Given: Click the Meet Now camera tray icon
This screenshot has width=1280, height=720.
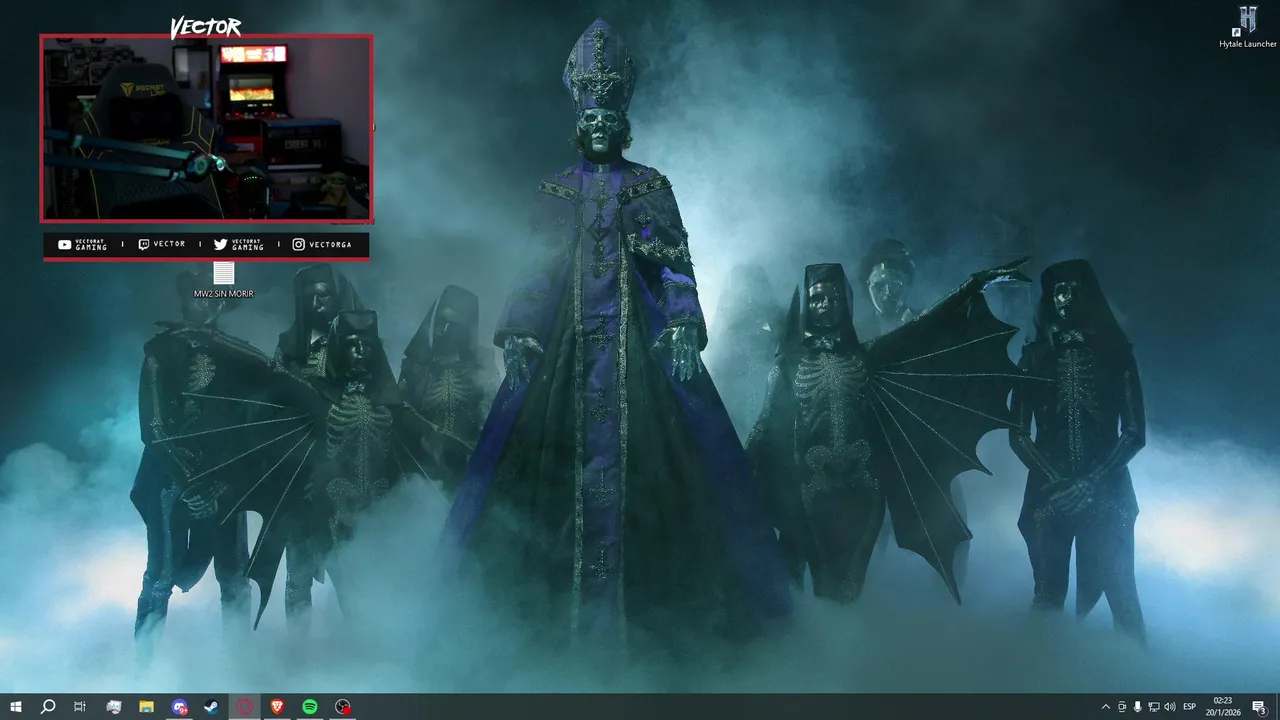Looking at the screenshot, I should tap(1122, 707).
